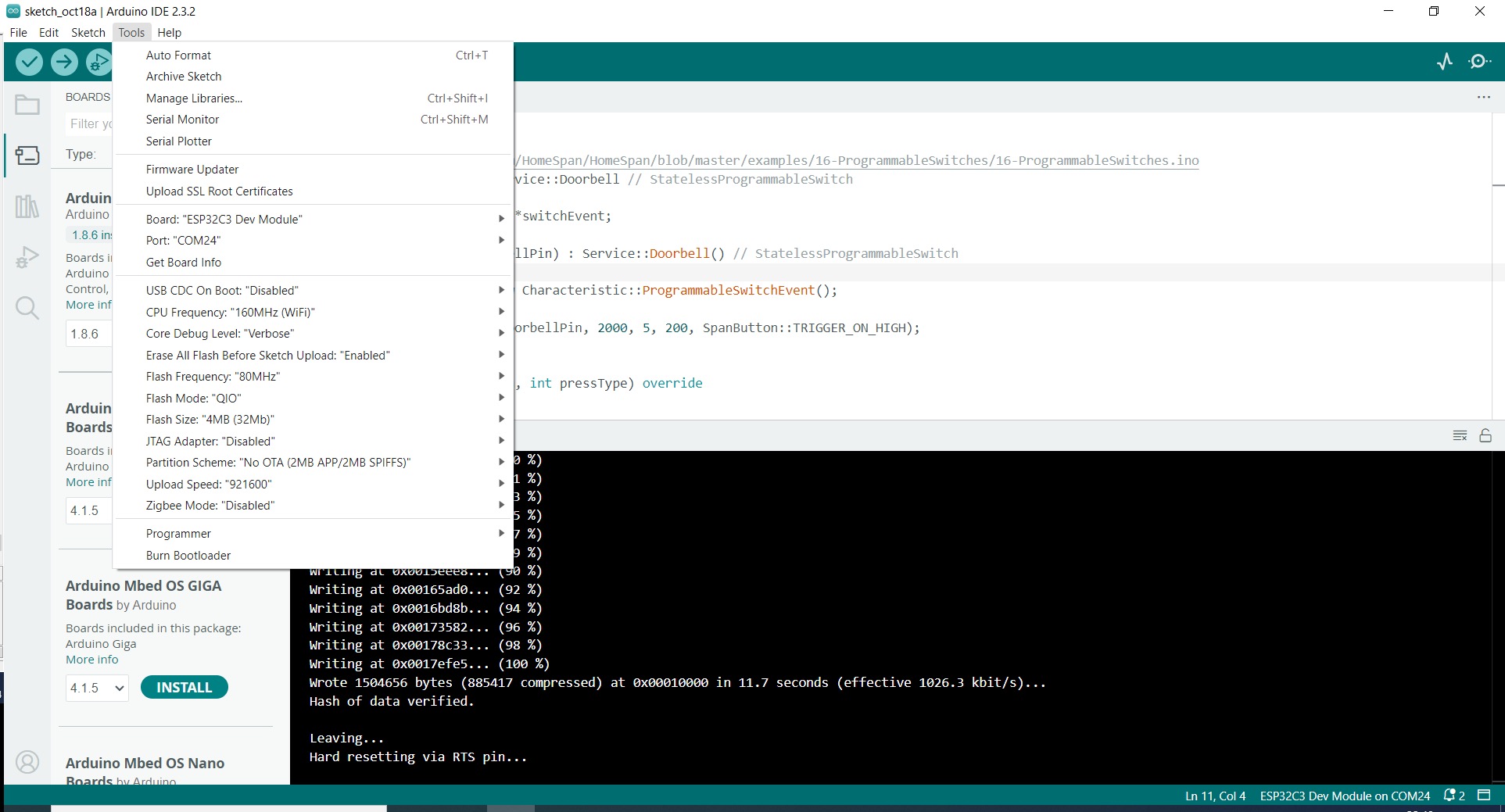Click the Ln 11, Col 4 status indicator
The width and height of the screenshot is (1505, 812).
point(1215,796)
